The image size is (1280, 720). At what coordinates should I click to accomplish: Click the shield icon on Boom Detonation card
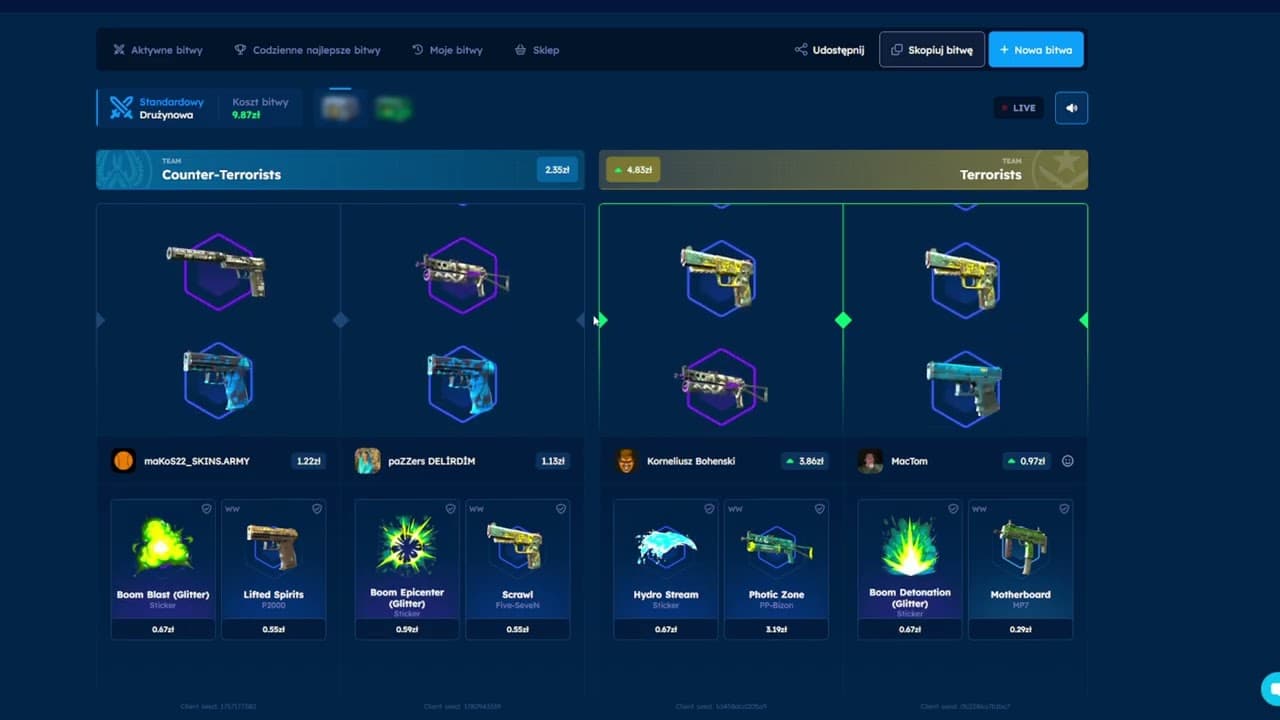tap(953, 509)
